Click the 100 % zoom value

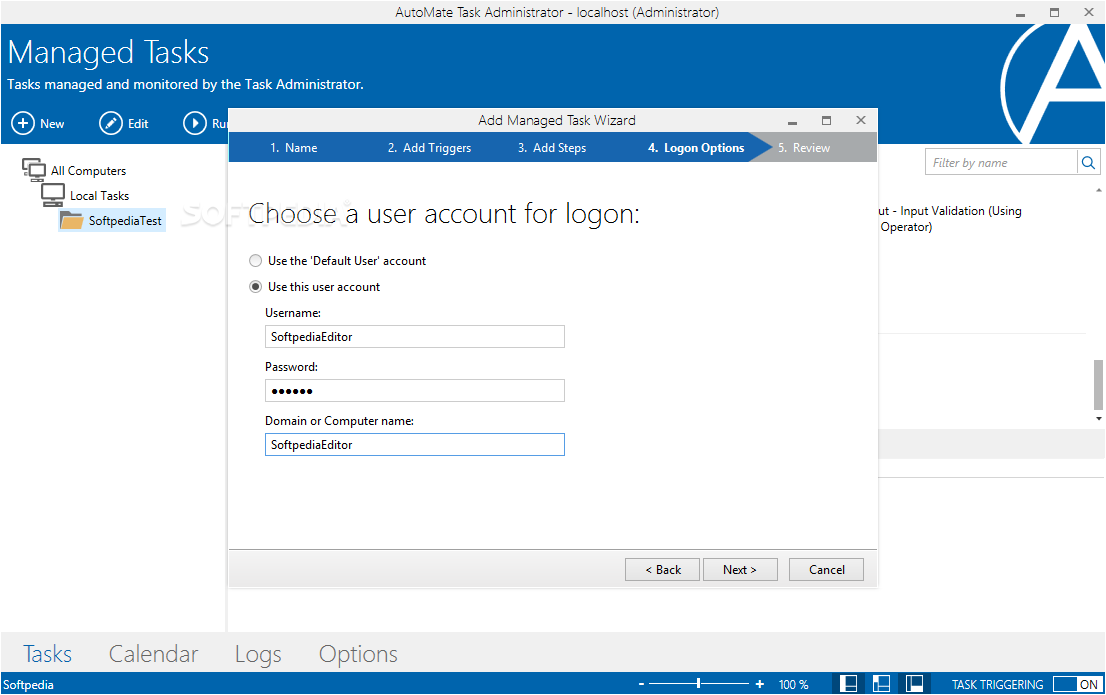[794, 685]
